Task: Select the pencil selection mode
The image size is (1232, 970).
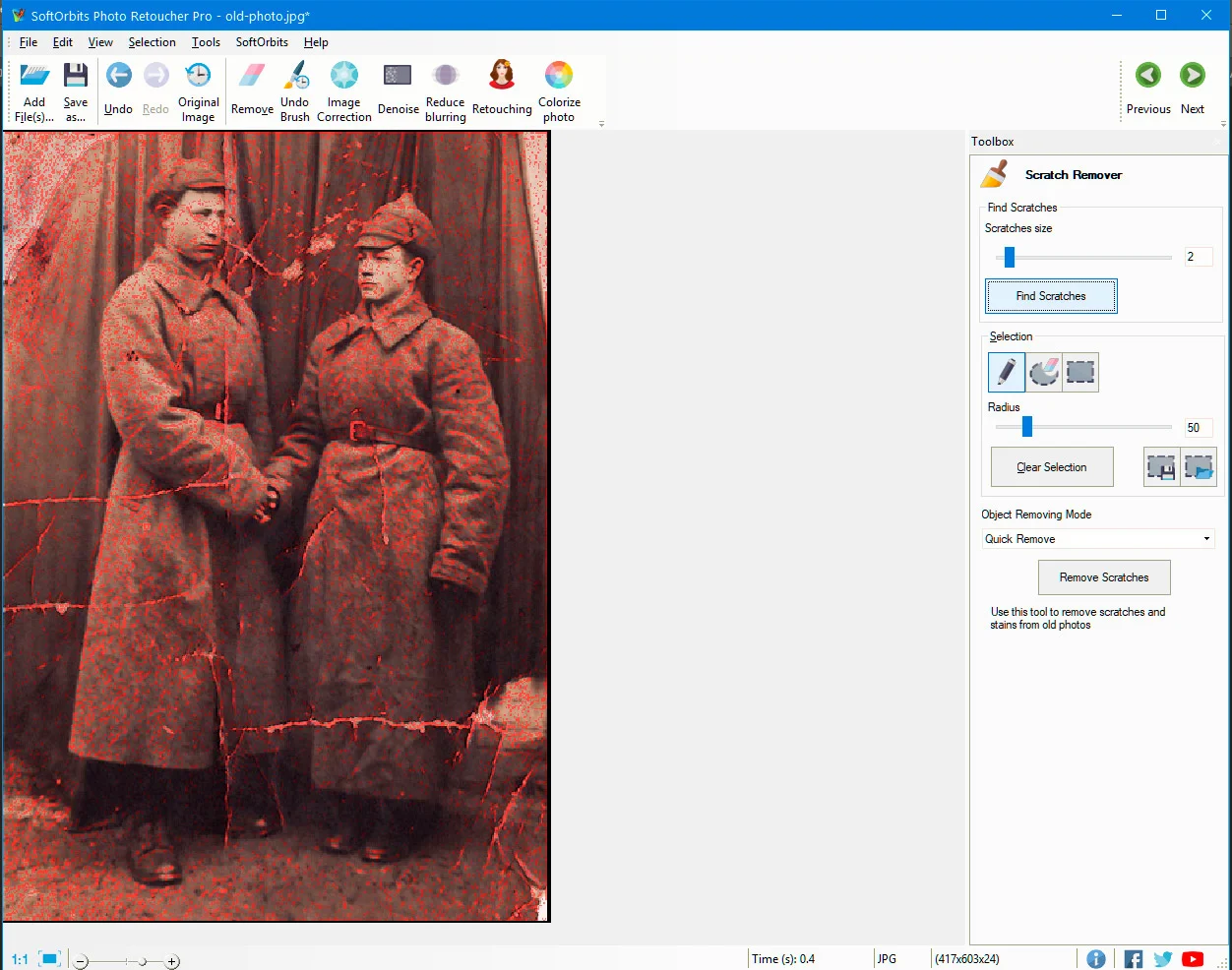Action: coord(1006,372)
